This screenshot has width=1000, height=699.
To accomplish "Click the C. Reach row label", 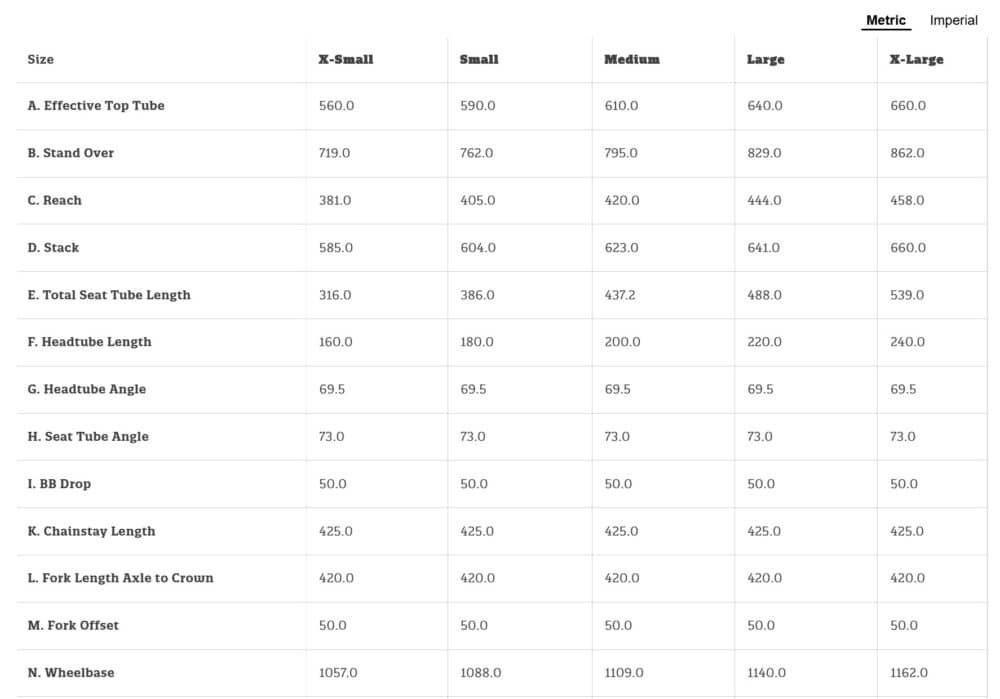I will [x=55, y=200].
